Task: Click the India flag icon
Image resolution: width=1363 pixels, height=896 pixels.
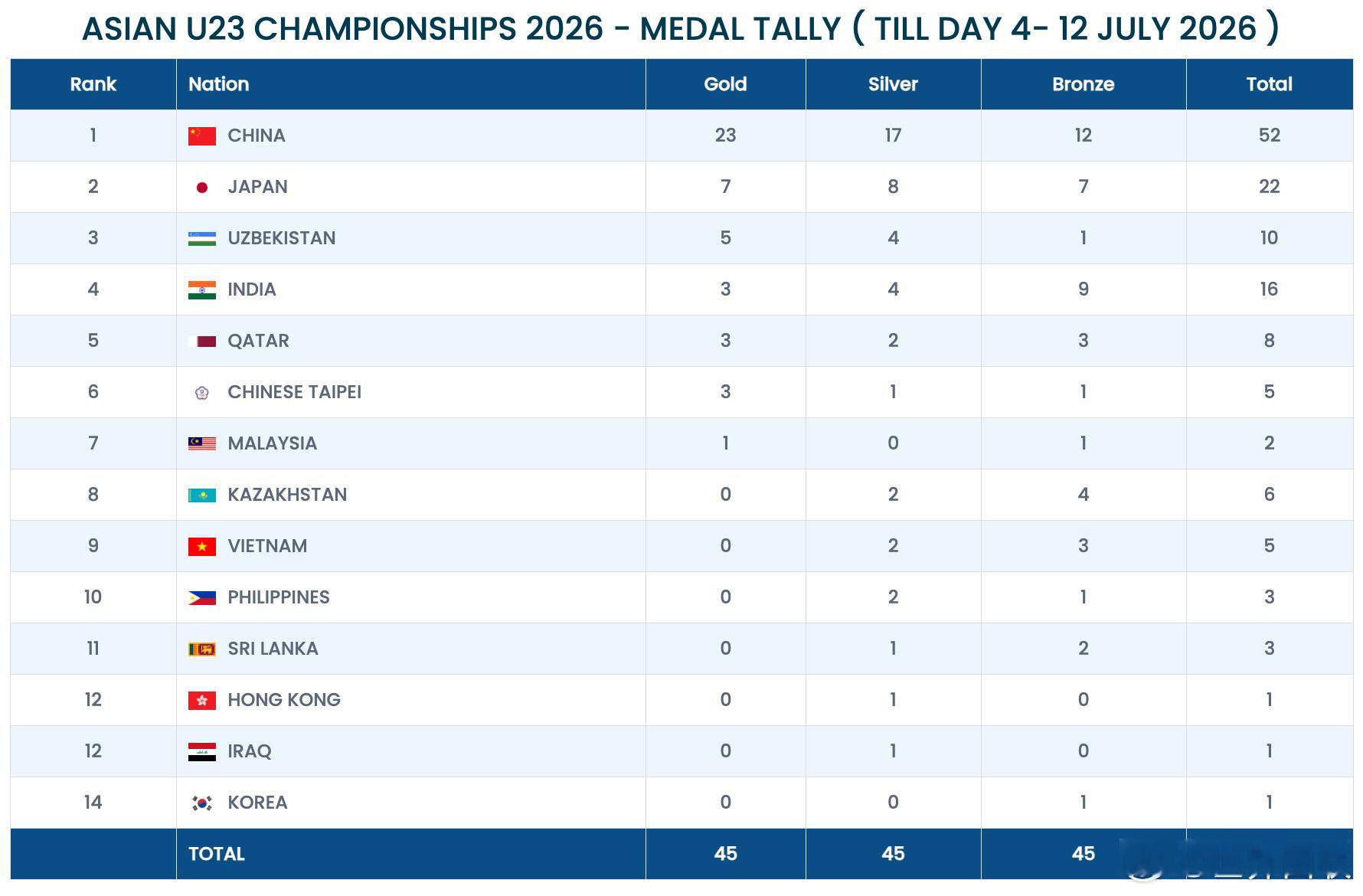Action: coord(202,290)
